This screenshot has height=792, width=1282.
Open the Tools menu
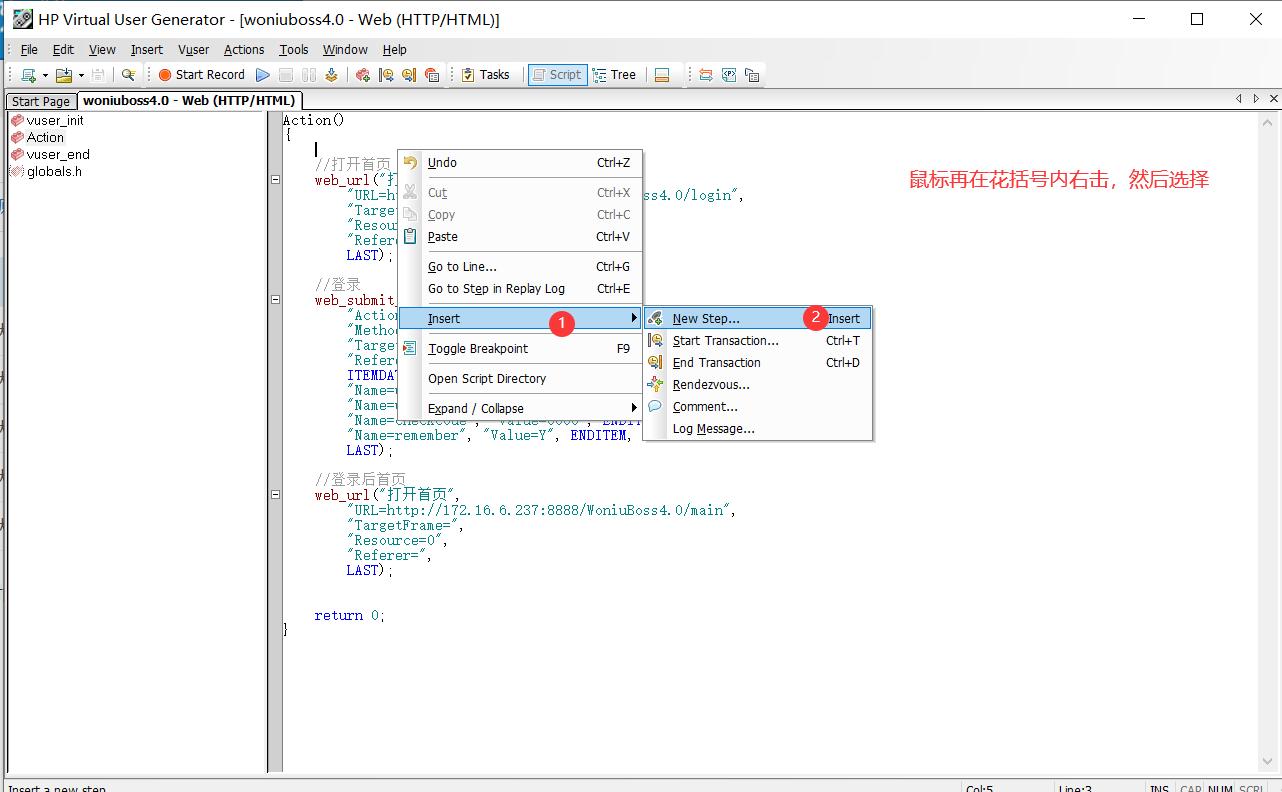tap(294, 49)
